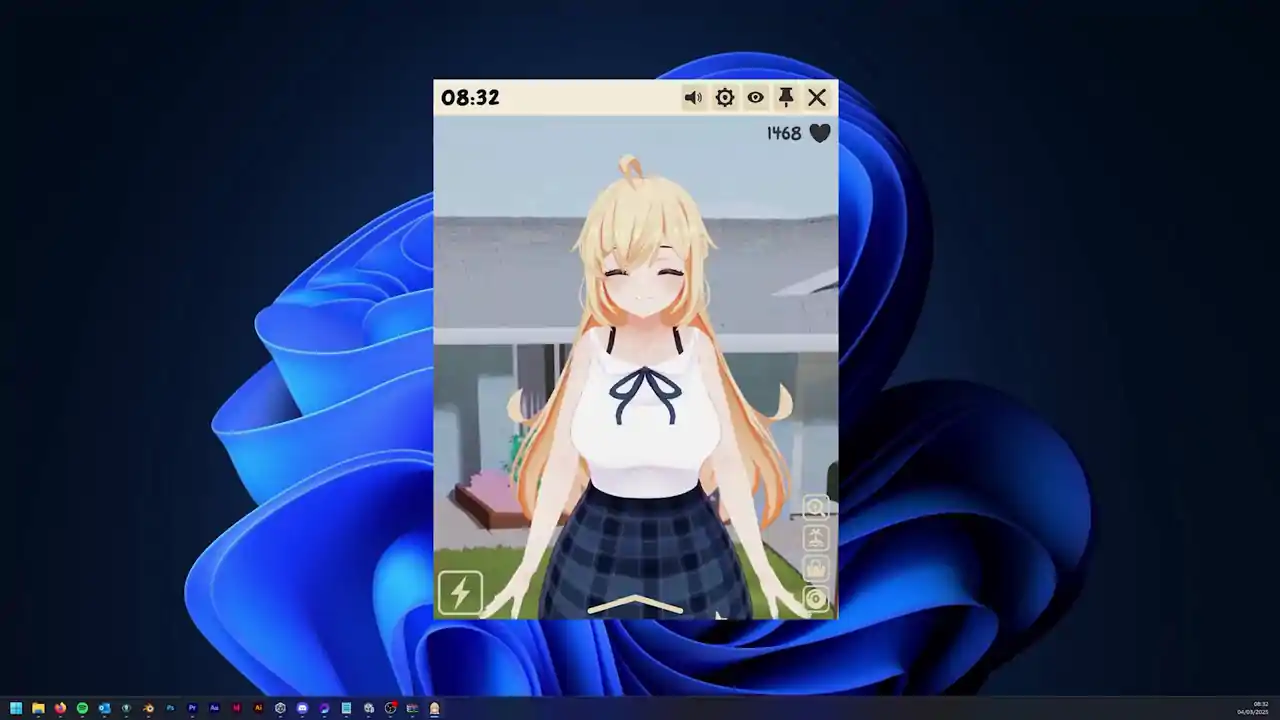The width and height of the screenshot is (1280, 720).
Task: Open Premiere Pro from the taskbar
Action: [x=192, y=708]
